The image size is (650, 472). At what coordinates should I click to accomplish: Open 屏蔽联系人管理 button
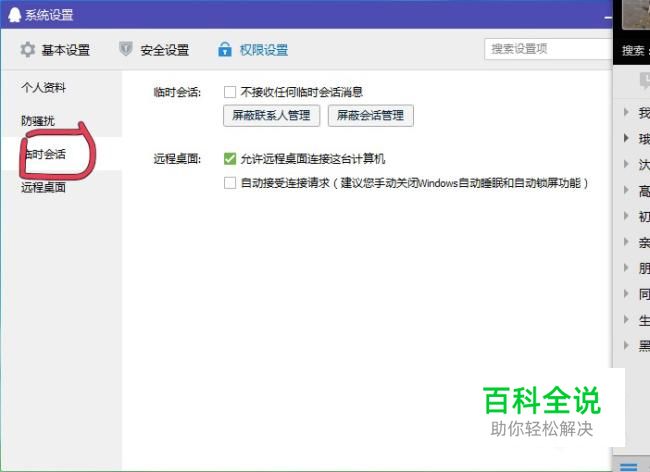pyautogui.click(x=271, y=115)
